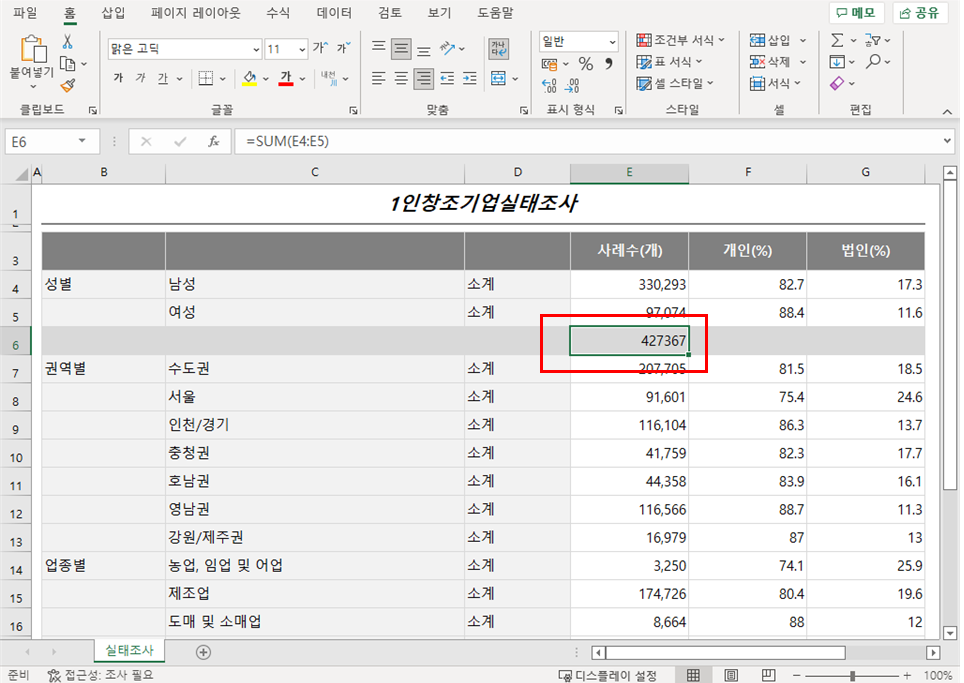Viewport: 964px width, 683px height.
Task: Expand the number format dropdown showing 일반
Action: tap(612, 42)
